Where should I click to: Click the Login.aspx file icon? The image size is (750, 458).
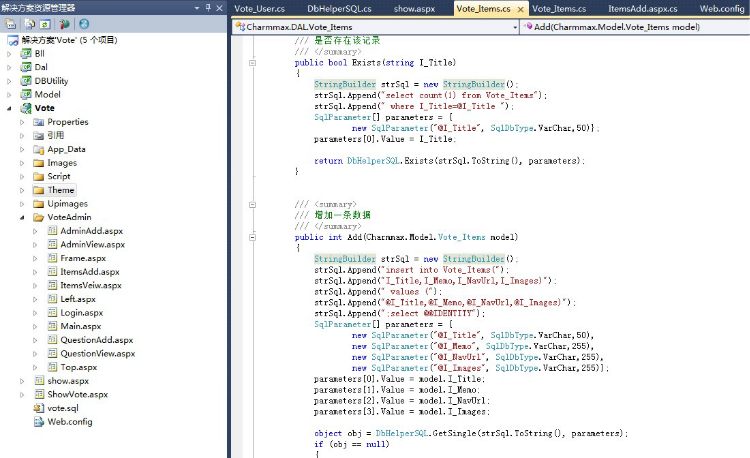pyautogui.click(x=53, y=313)
